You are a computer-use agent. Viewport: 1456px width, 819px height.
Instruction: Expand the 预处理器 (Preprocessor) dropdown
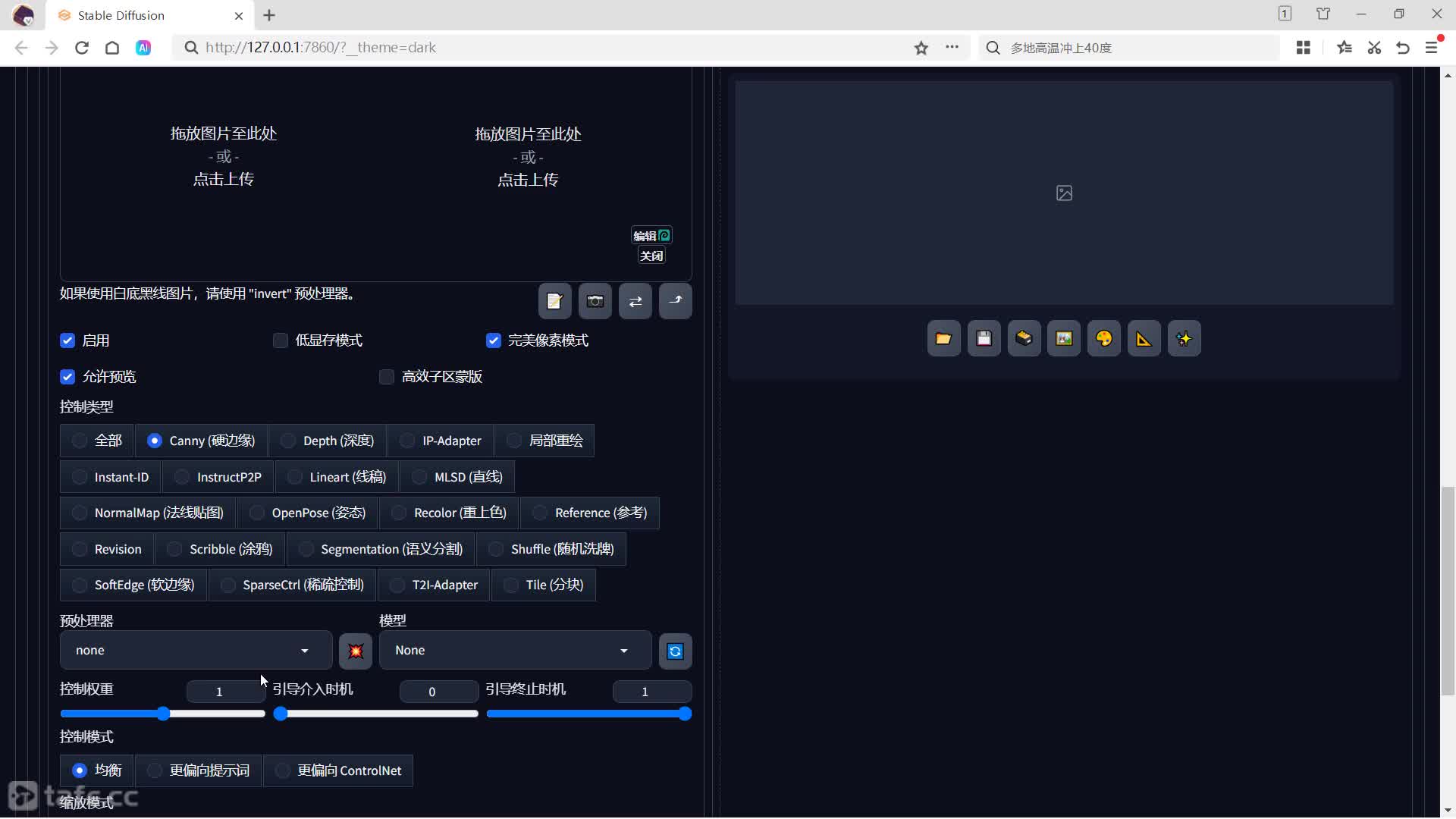192,650
